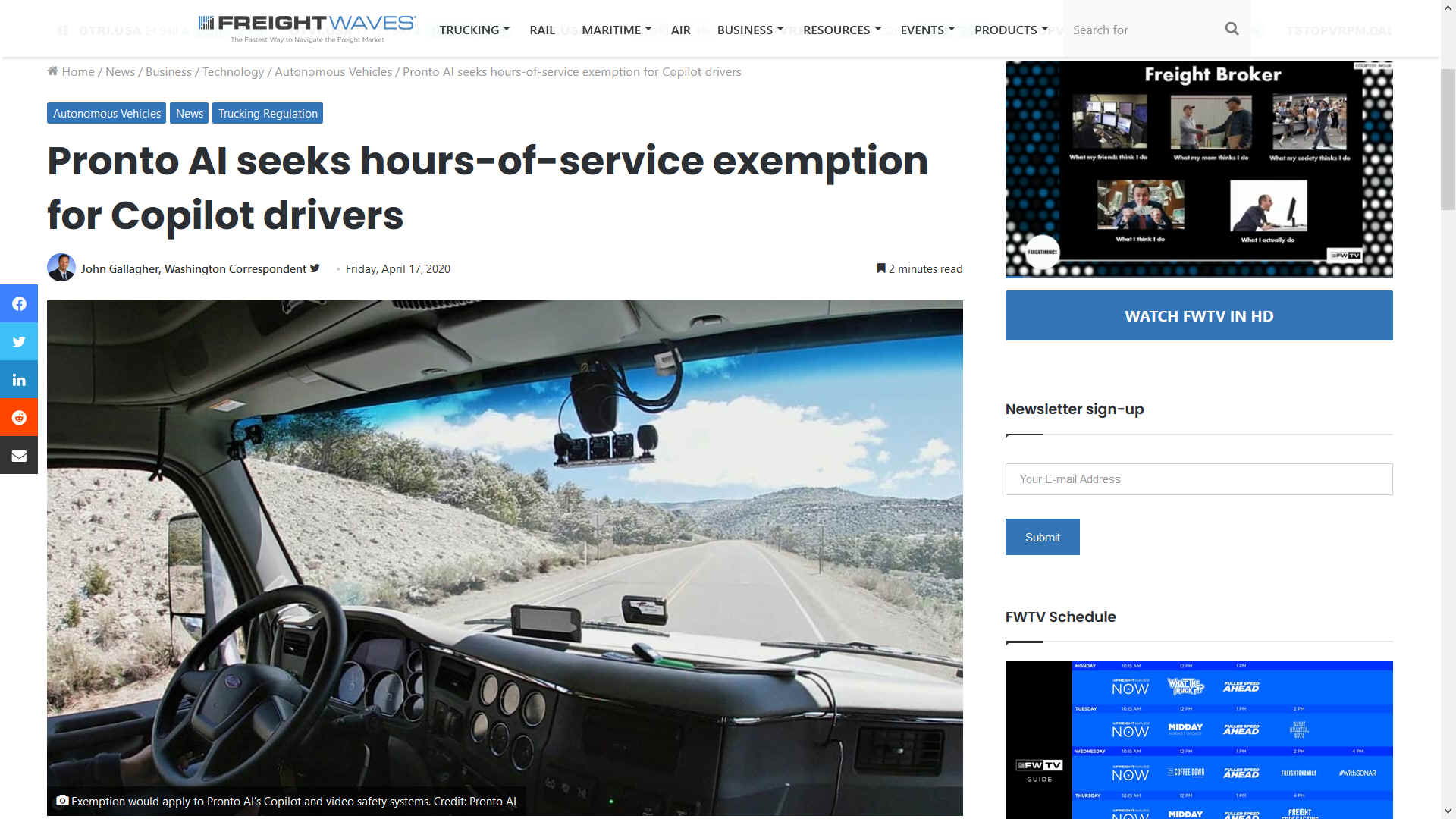Screen dimensions: 1456x819
Task: Expand the Trucking dropdown menu
Action: click(474, 30)
